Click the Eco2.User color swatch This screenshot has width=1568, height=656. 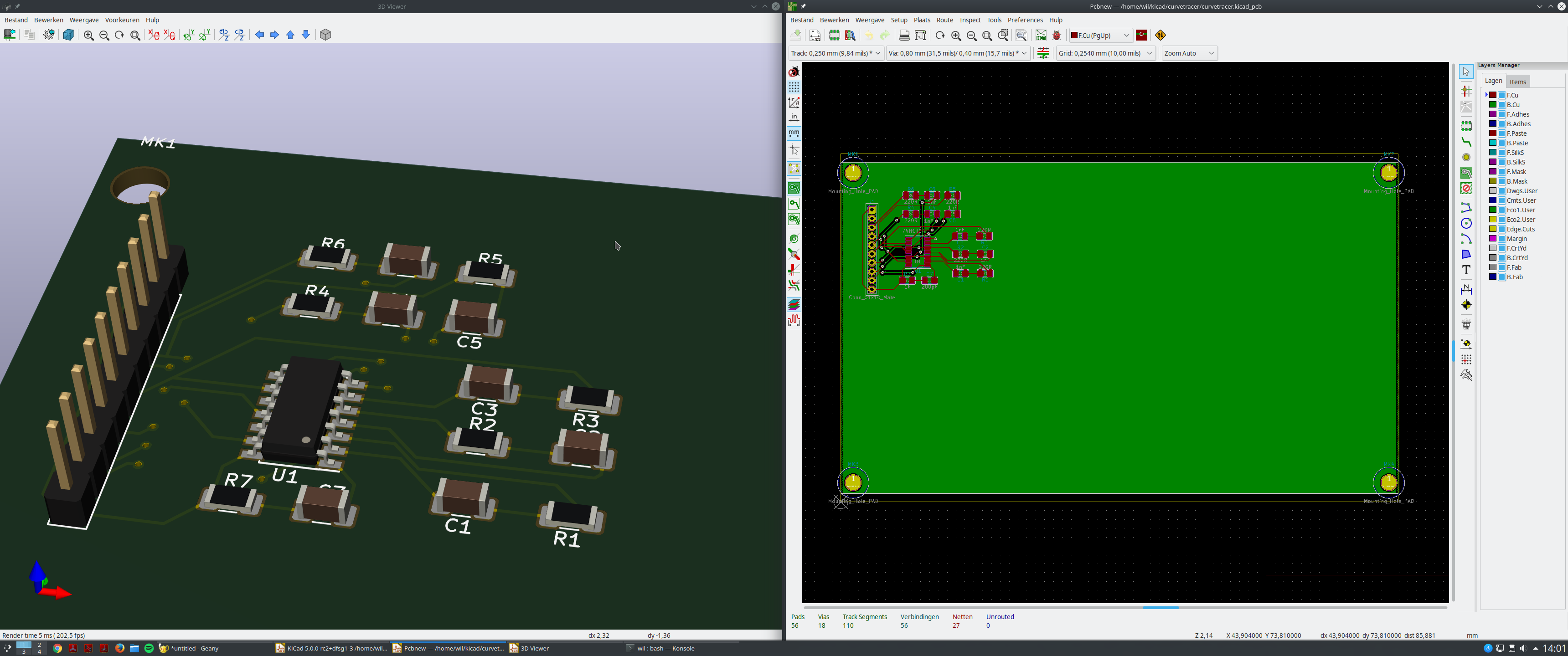click(1492, 220)
